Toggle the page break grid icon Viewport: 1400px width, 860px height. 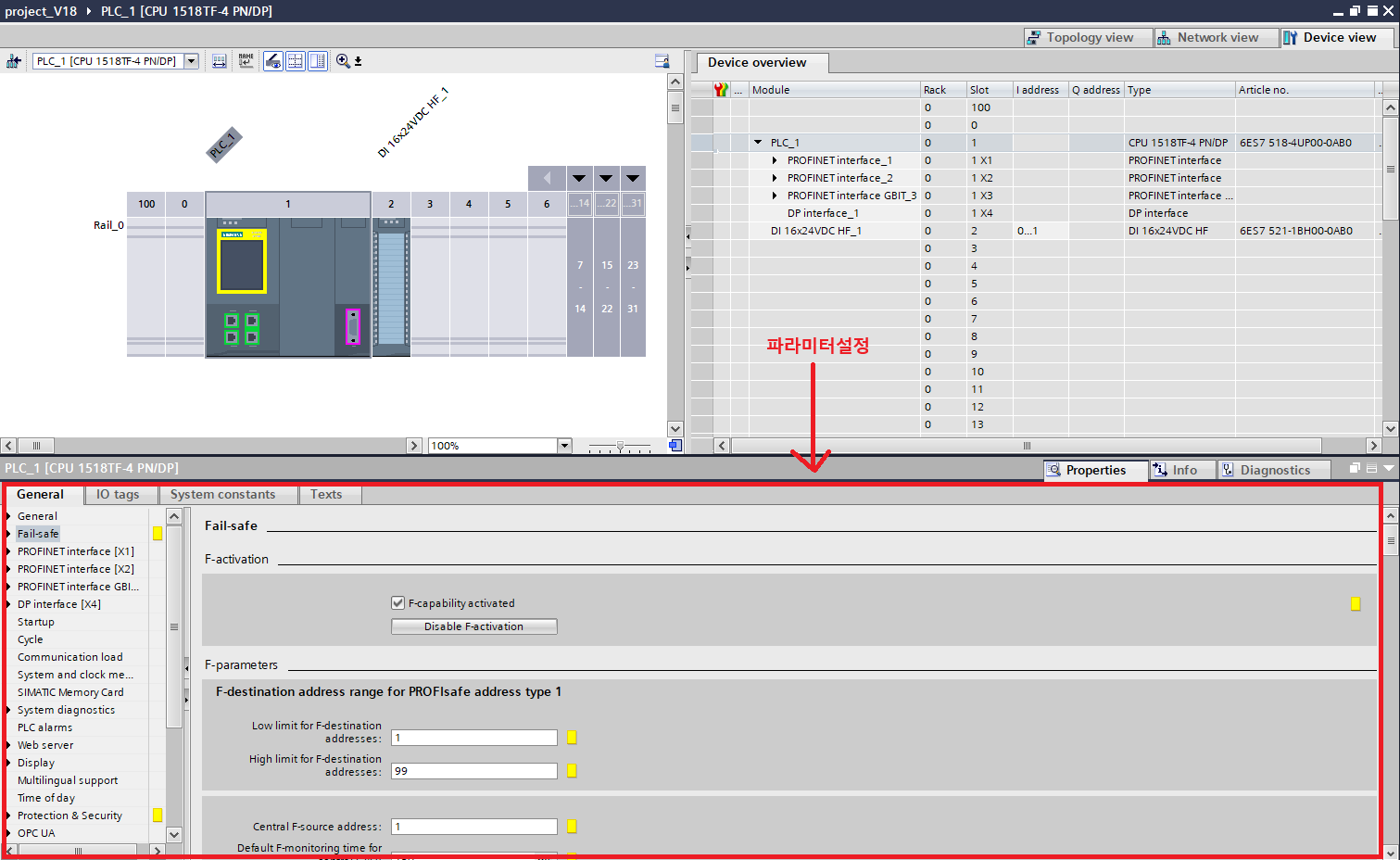point(296,61)
